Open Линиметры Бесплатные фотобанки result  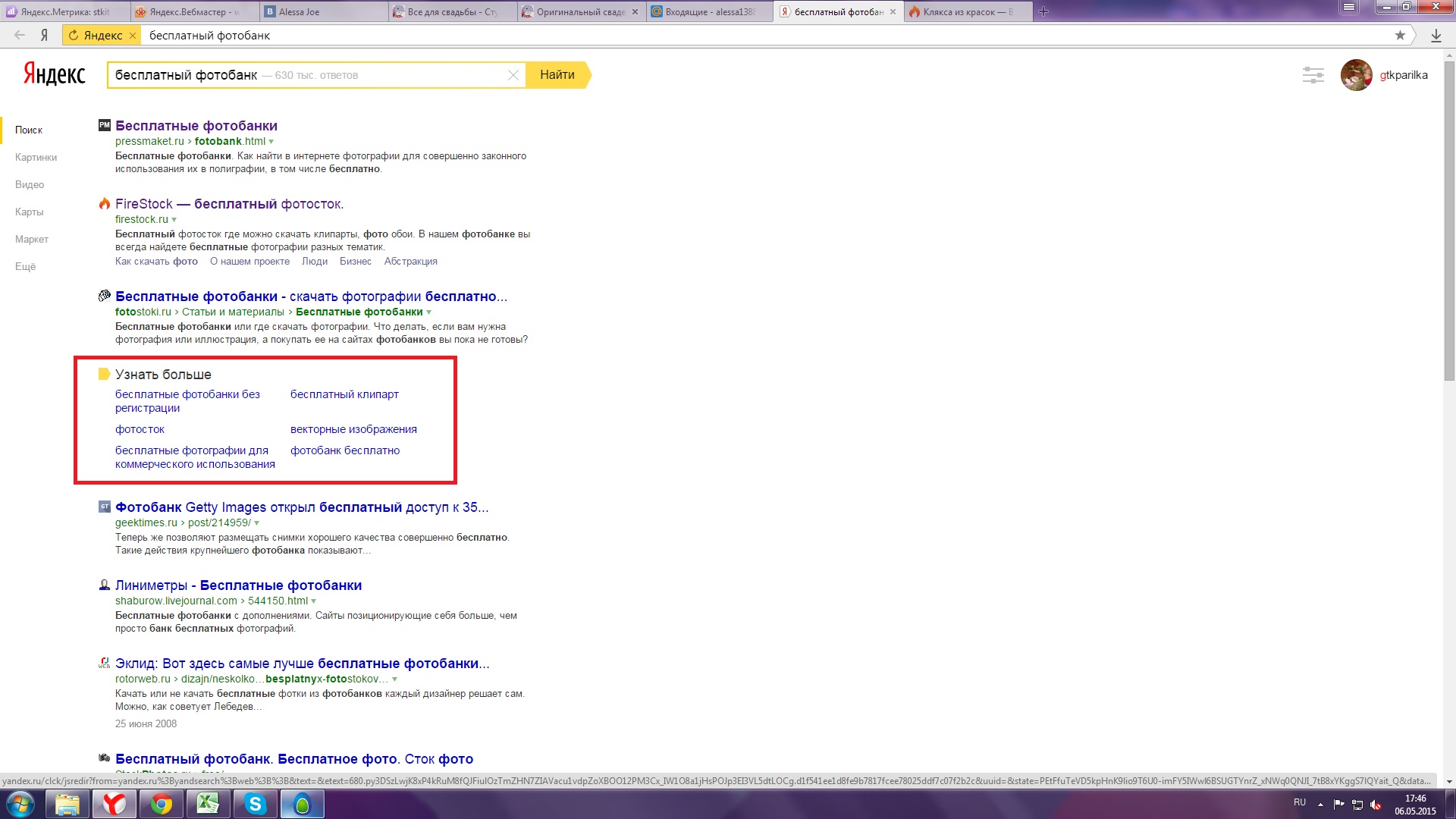click(238, 585)
